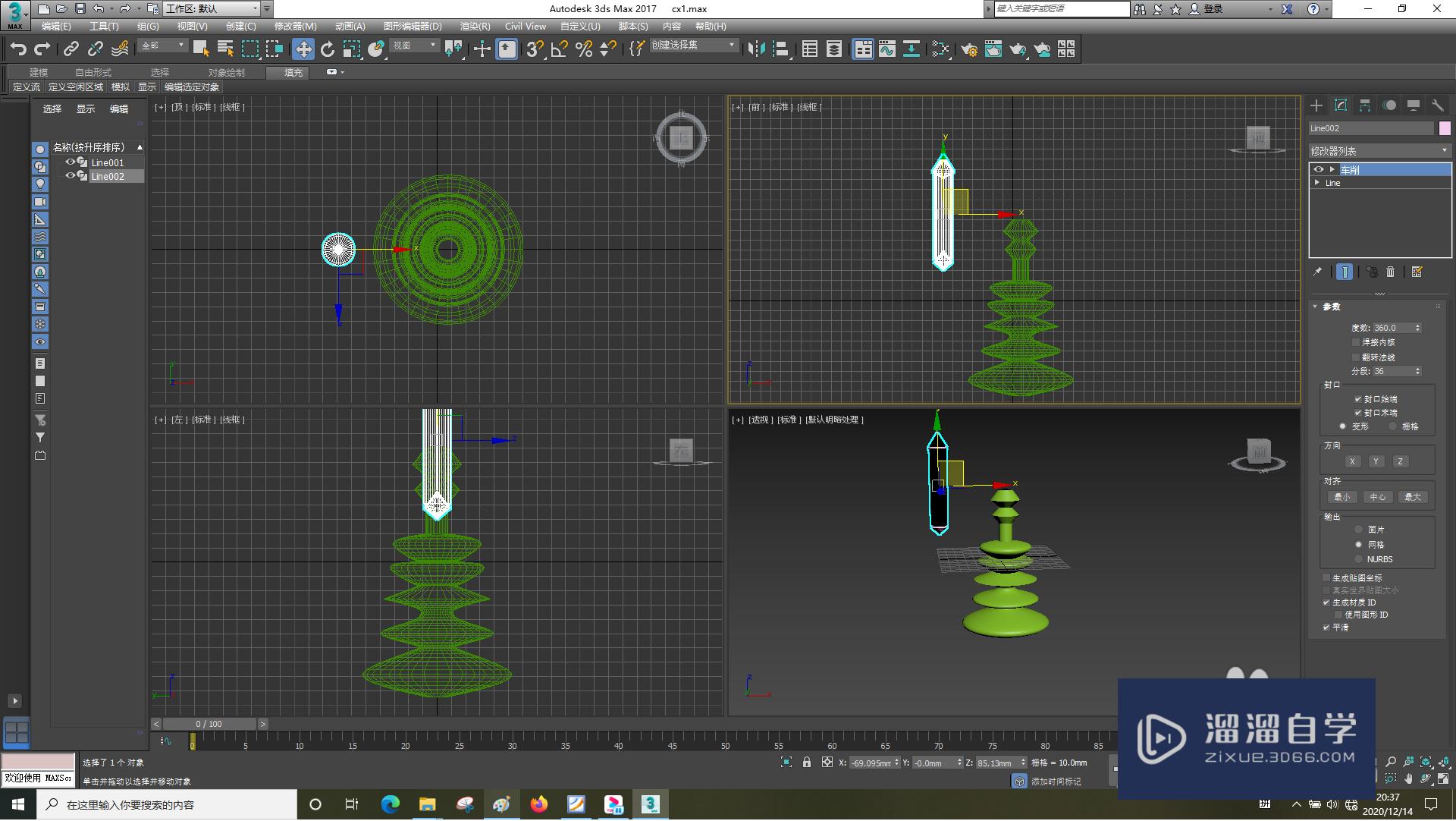
Task: Collapse 参数 rollout
Action: (1332, 307)
